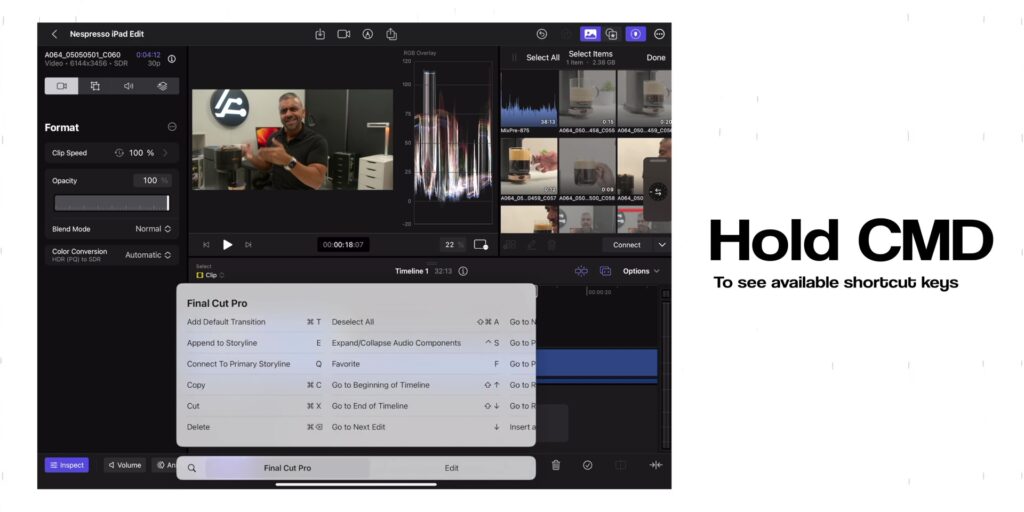The width and height of the screenshot is (1024, 512).
Task: Click the import media icon in top toolbar
Action: 320,34
